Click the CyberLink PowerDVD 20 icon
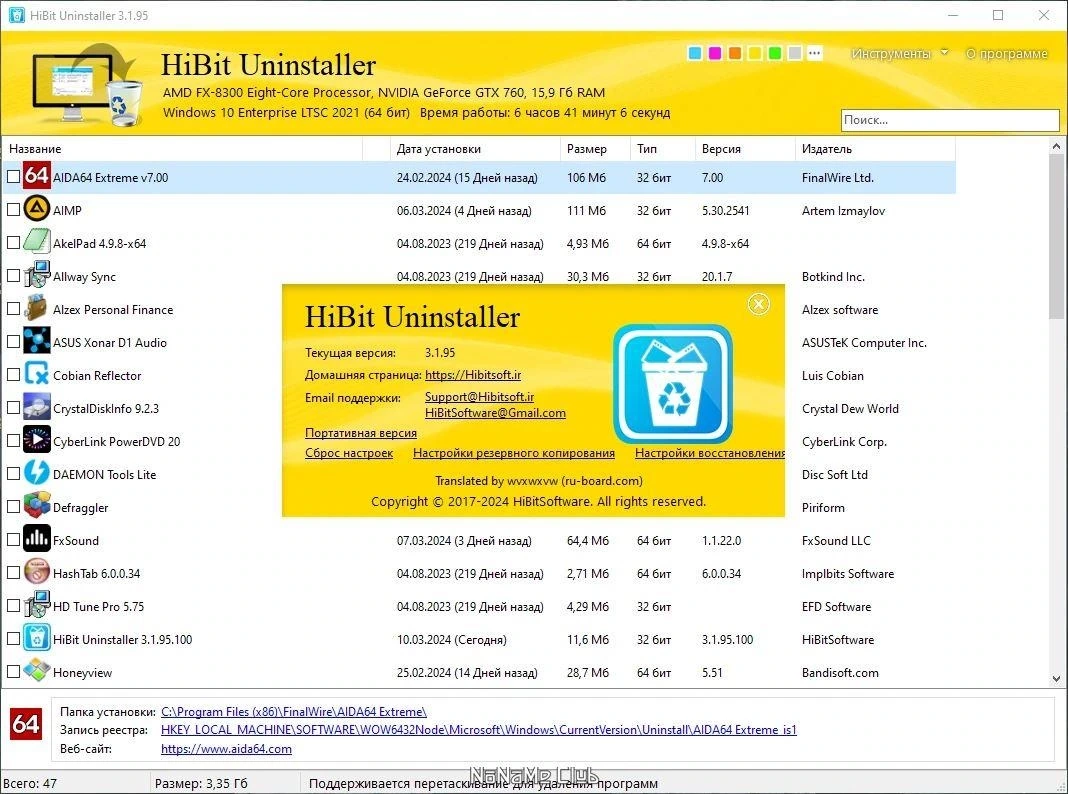Screen dimensions: 1068x794 click(36, 441)
